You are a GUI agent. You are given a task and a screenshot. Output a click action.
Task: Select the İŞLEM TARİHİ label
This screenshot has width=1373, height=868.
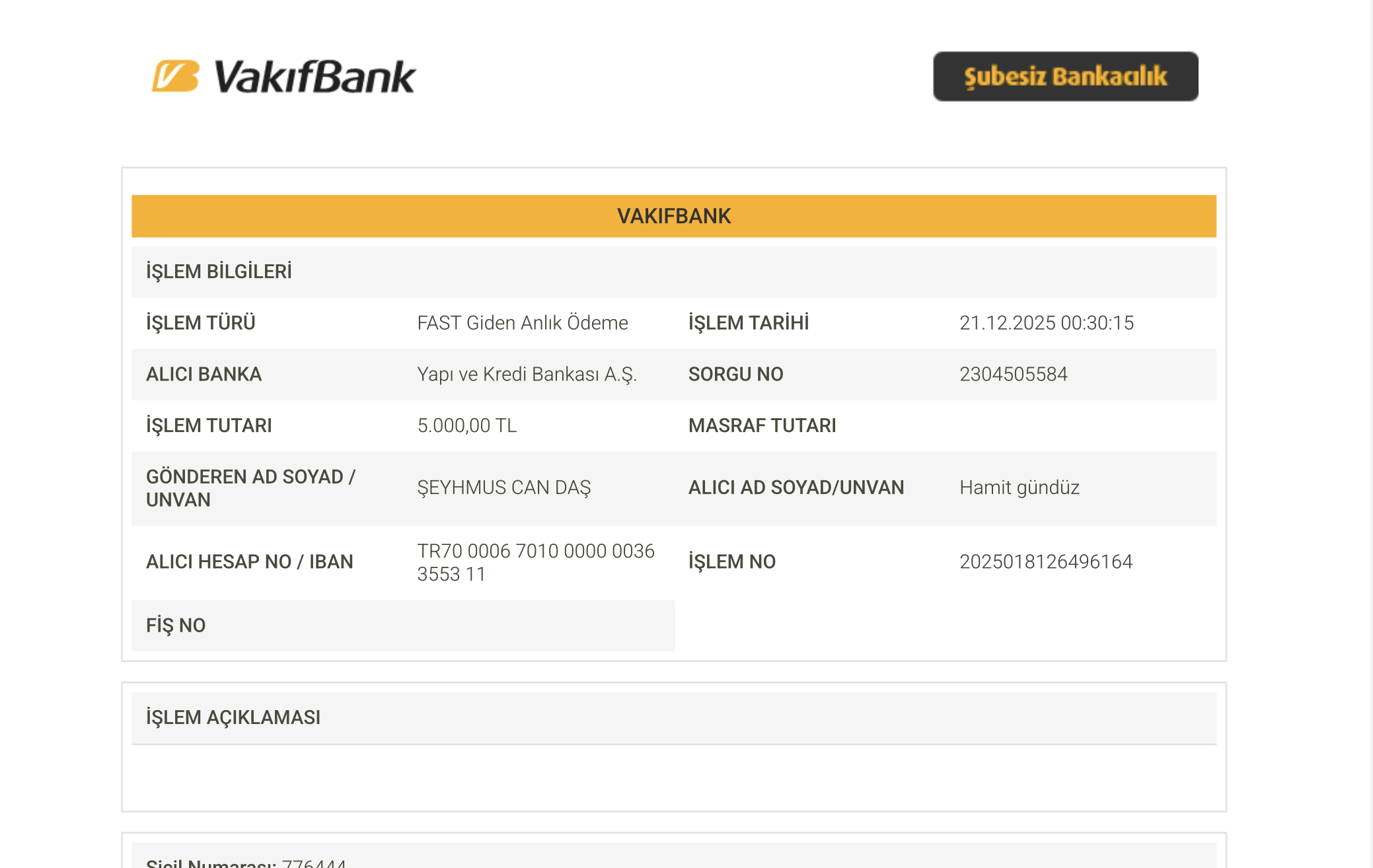coord(749,323)
